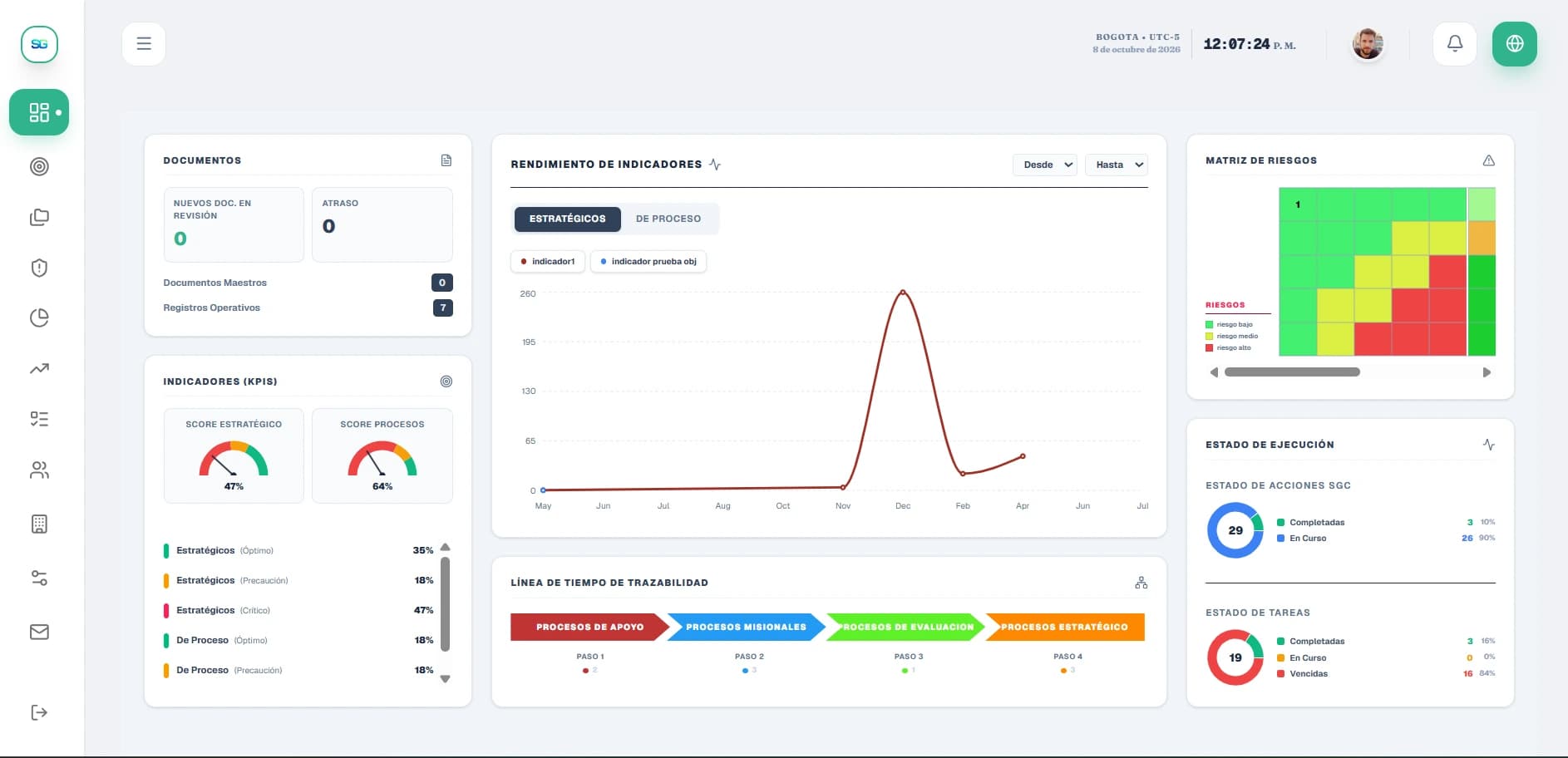The width and height of the screenshot is (1568, 758).
Task: Click the logout icon in sidebar
Action: click(39, 712)
